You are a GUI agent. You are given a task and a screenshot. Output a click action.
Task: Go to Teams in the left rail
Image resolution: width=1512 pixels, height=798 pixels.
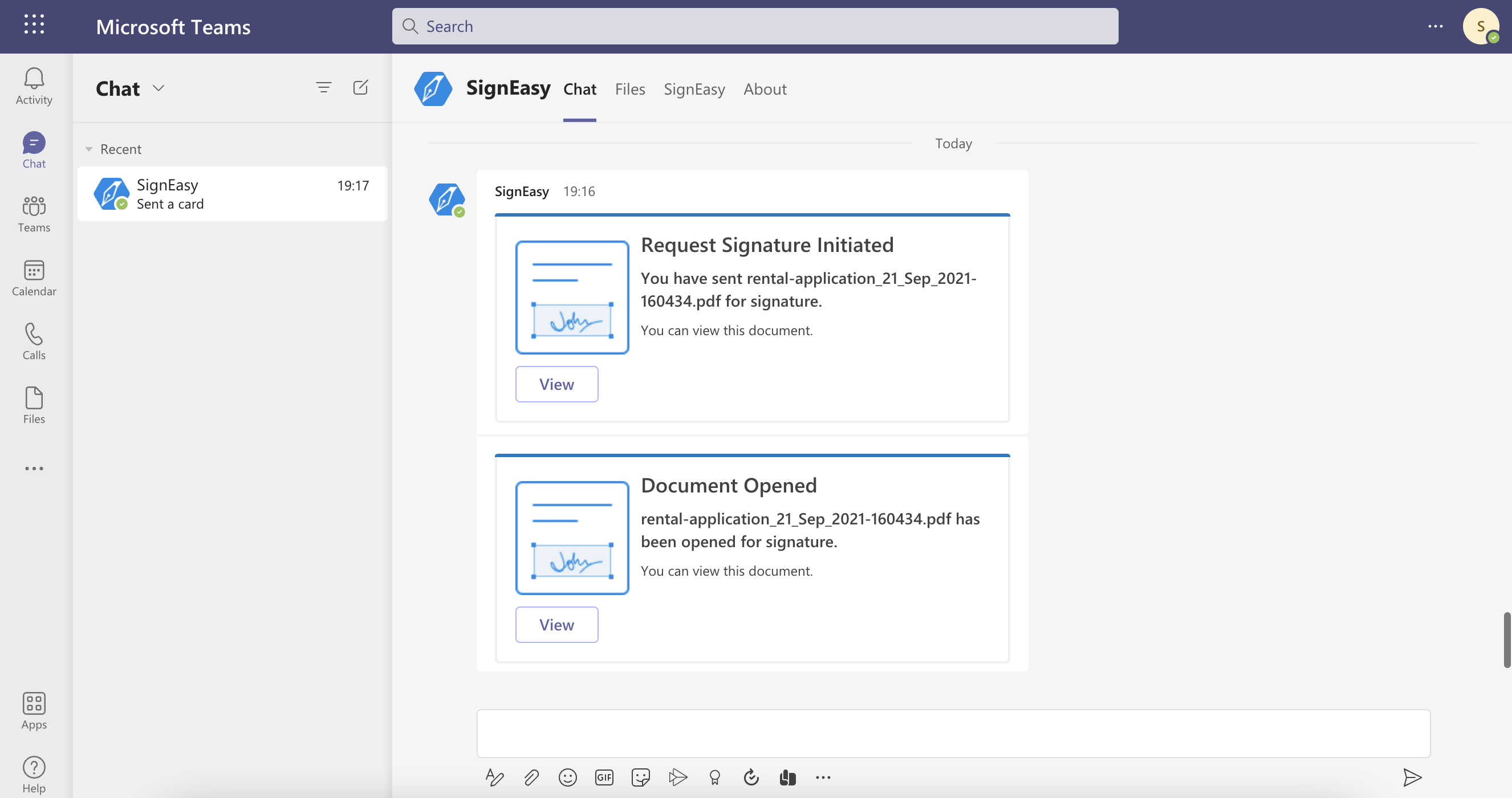point(34,214)
